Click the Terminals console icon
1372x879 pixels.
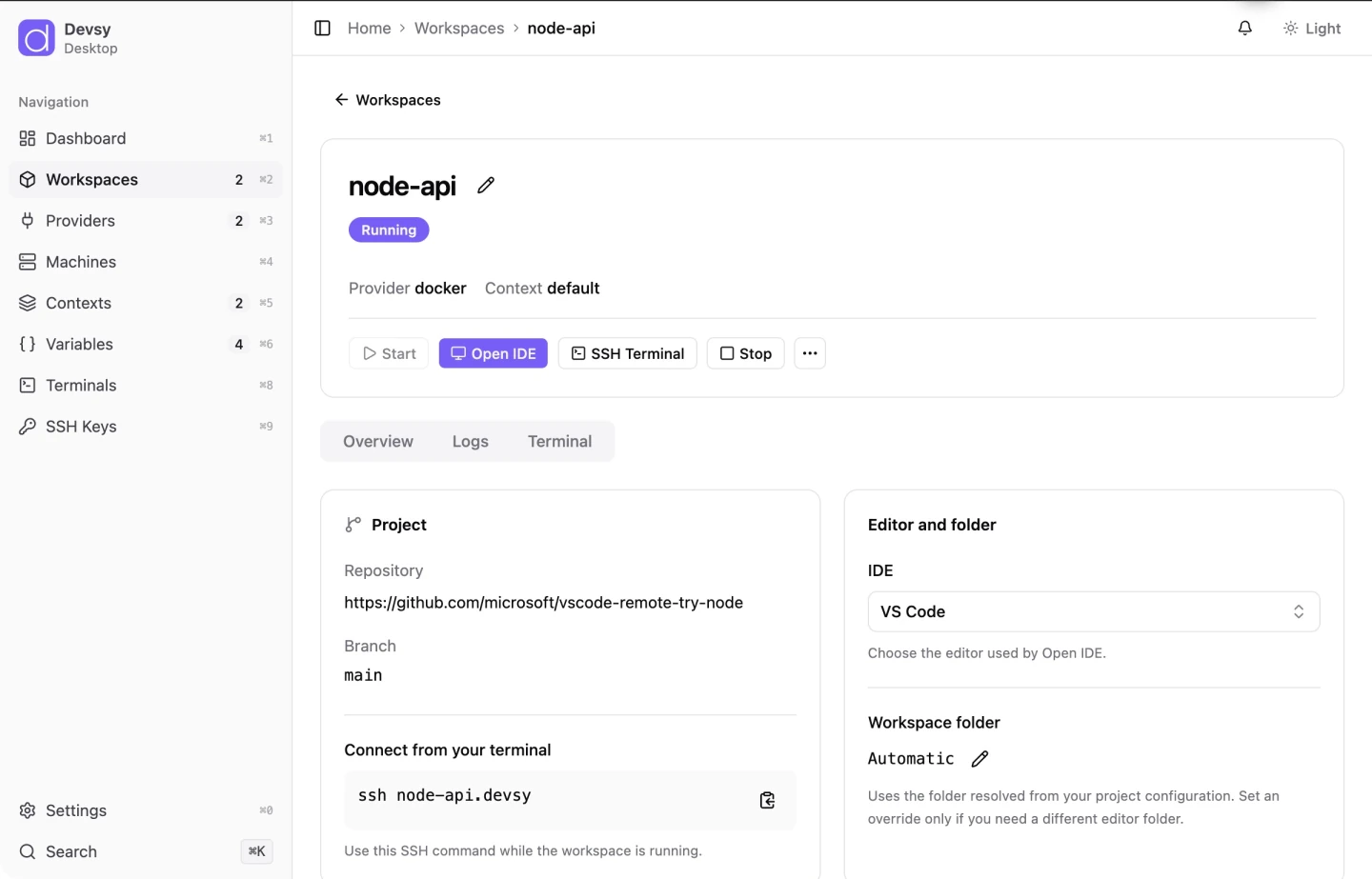click(x=28, y=386)
